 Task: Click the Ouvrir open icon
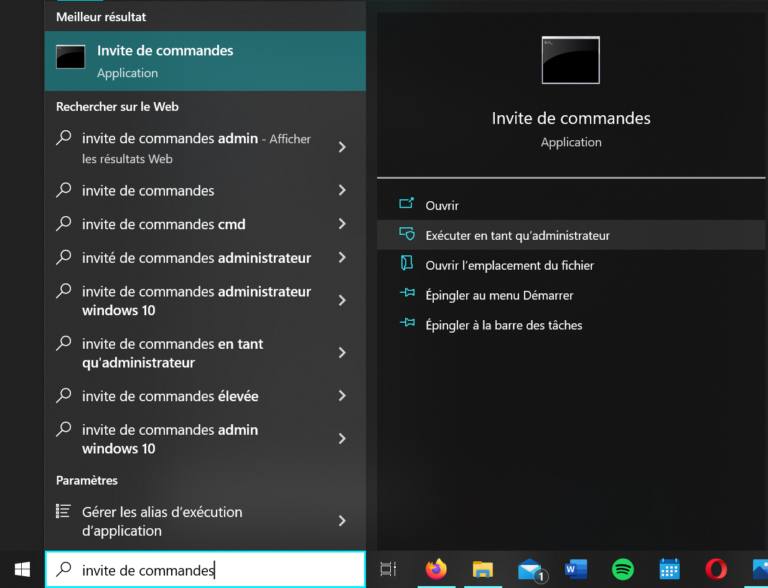tap(407, 203)
